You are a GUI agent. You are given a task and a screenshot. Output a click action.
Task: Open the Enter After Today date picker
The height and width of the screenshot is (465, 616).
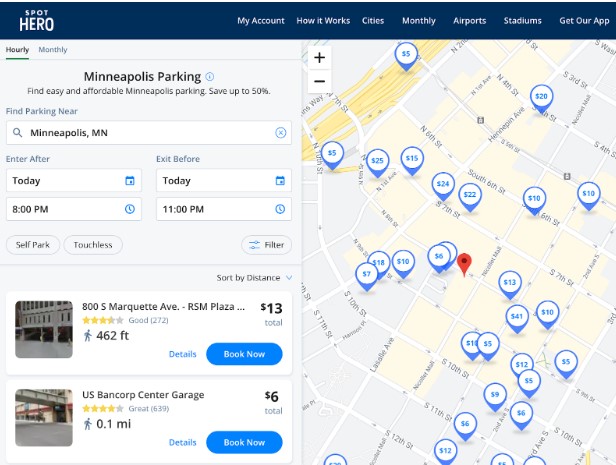[73, 181]
